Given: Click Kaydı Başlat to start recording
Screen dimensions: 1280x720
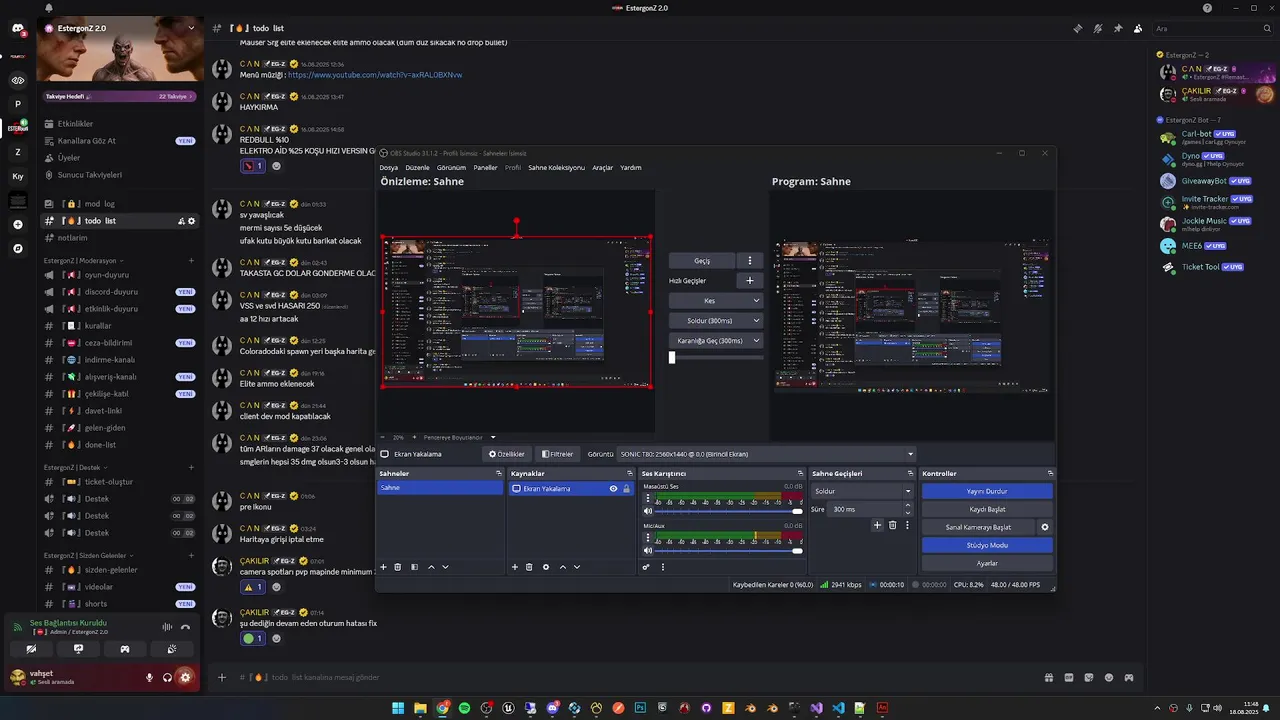Looking at the screenshot, I should tap(987, 509).
